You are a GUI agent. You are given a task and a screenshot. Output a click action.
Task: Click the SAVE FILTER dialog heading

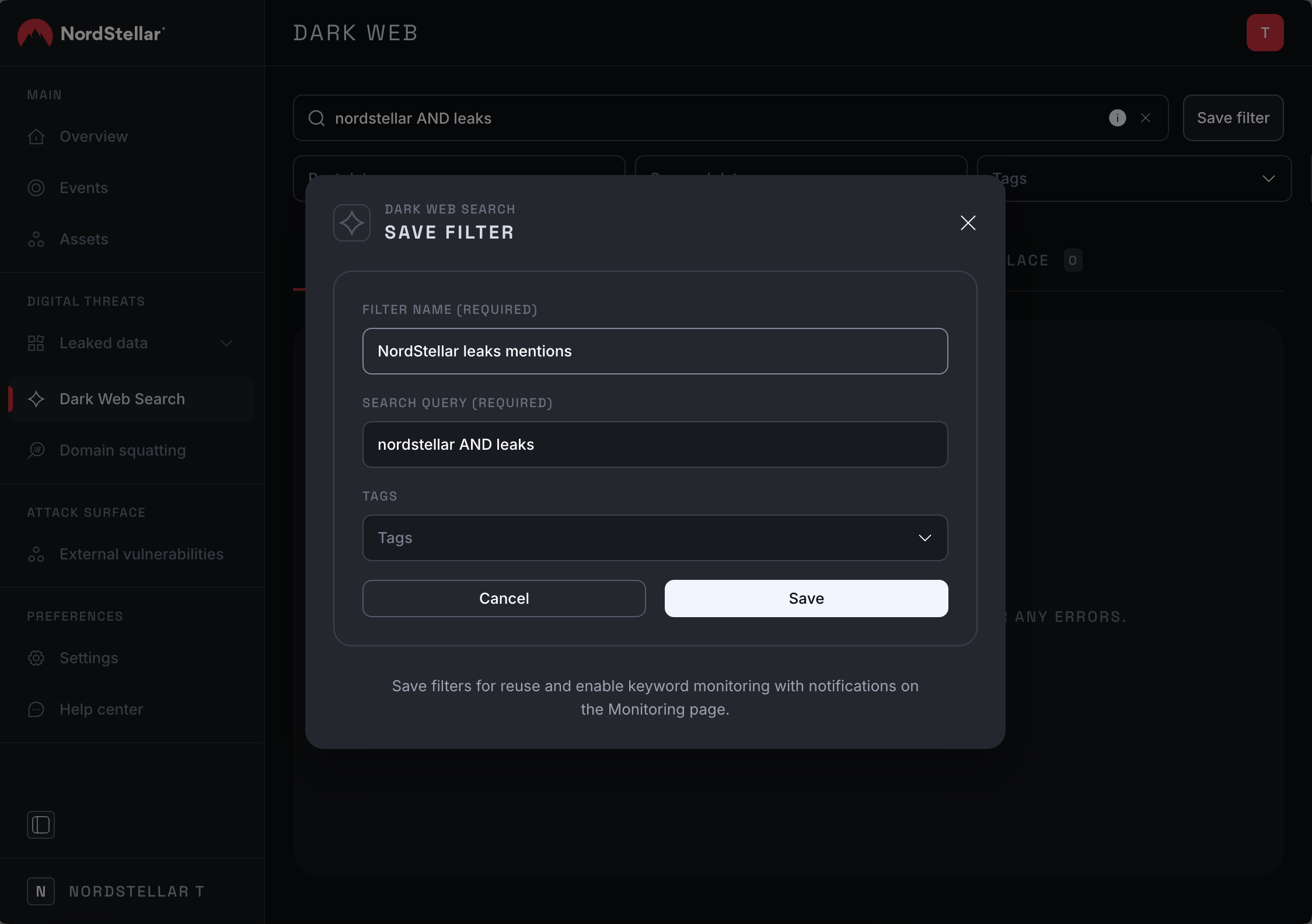(x=449, y=232)
